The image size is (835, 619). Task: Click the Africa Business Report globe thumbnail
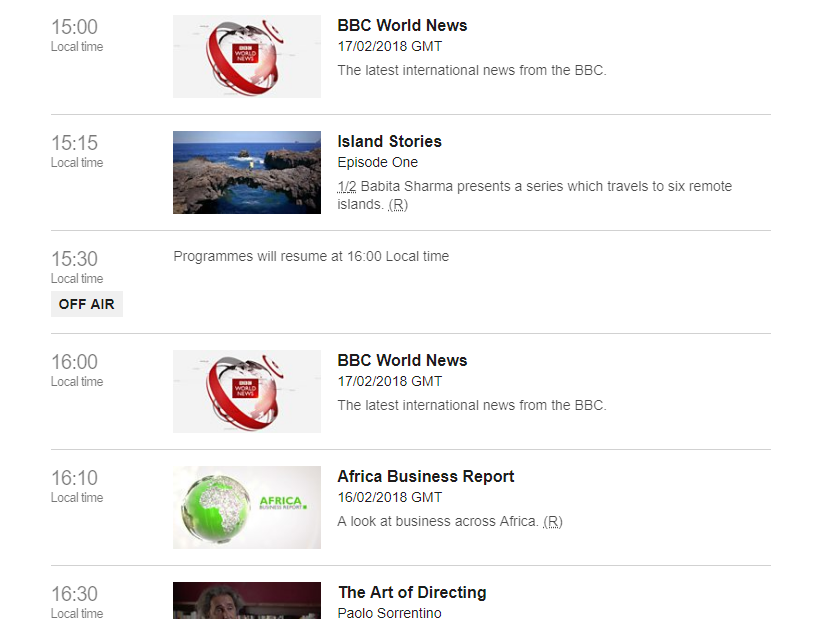pos(247,508)
